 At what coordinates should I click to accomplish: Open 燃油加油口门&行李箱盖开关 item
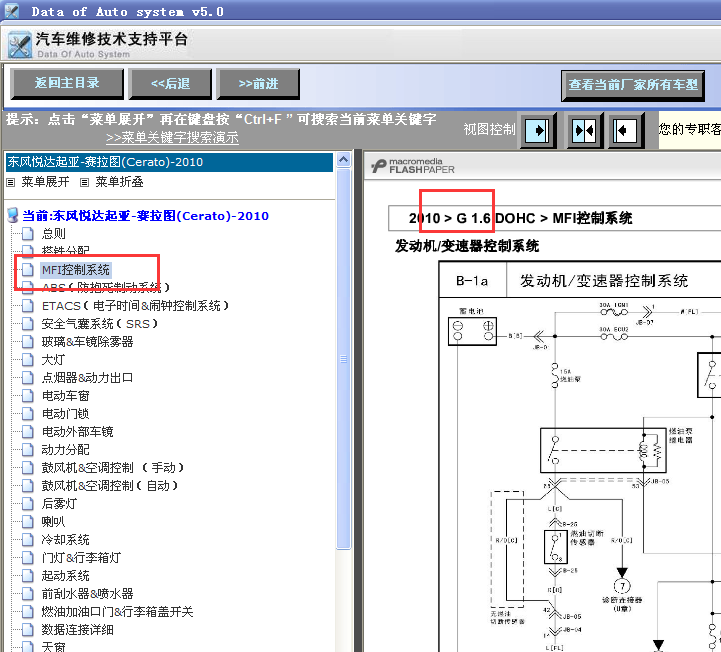point(117,611)
